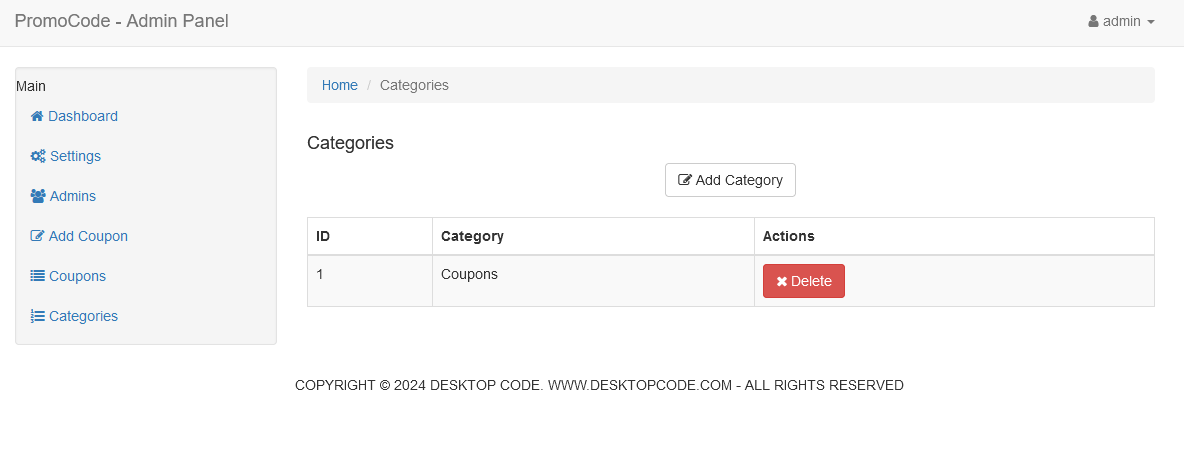Click the pencil icon beside Add Coupon
Image resolution: width=1184 pixels, height=461 pixels.
pyautogui.click(x=38, y=236)
